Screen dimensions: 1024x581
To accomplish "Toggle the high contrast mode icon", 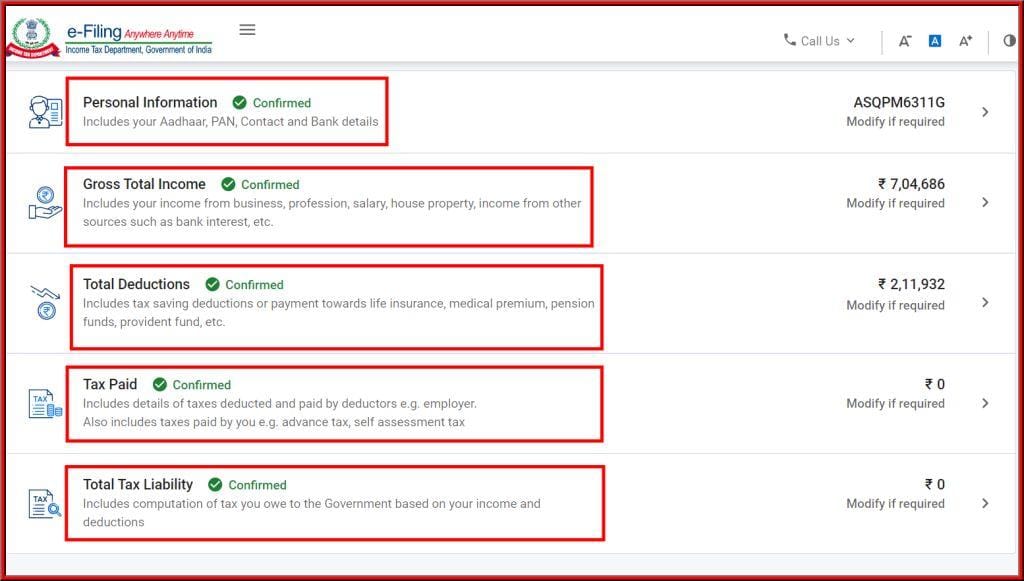I will click(1008, 41).
